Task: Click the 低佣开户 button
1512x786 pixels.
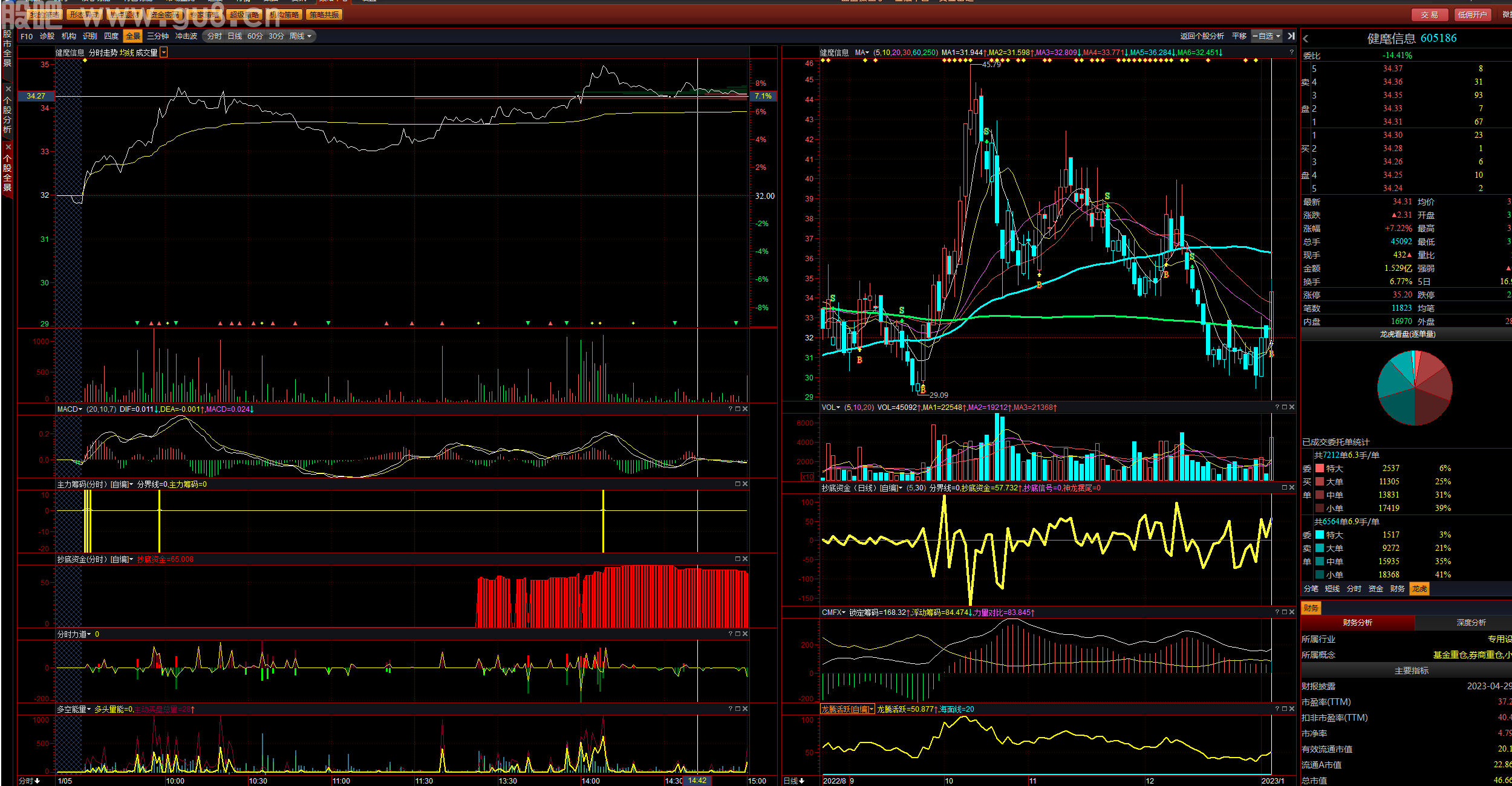Action: tap(1472, 15)
